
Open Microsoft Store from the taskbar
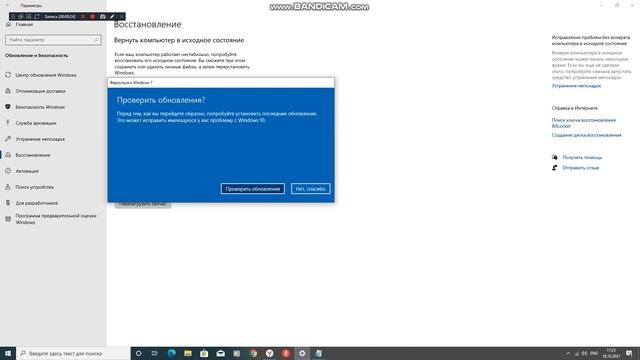[x=204, y=353]
